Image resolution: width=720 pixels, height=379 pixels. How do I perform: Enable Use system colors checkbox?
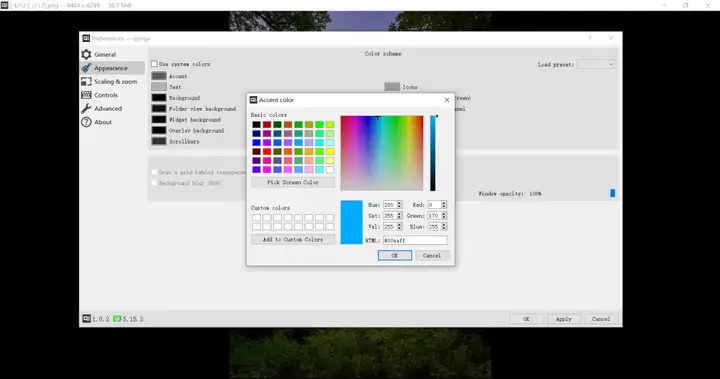point(154,64)
